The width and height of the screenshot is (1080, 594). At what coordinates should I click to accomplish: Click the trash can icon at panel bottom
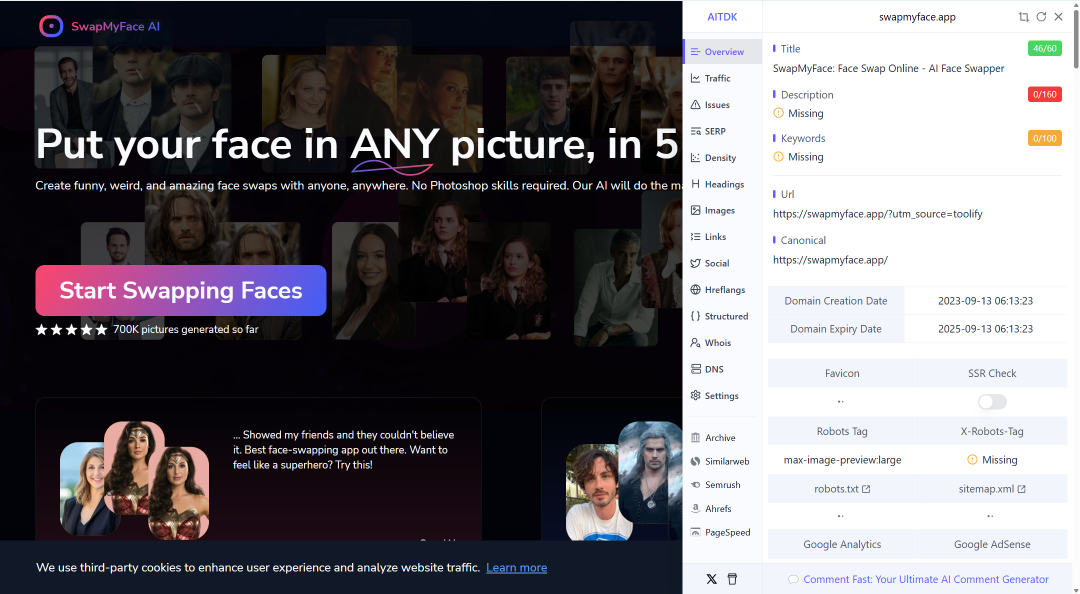732,580
